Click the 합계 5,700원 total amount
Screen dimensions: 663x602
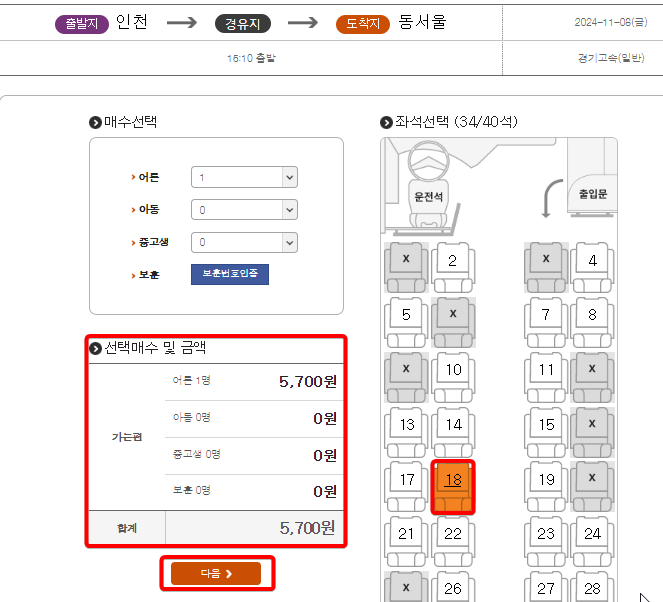point(307,528)
